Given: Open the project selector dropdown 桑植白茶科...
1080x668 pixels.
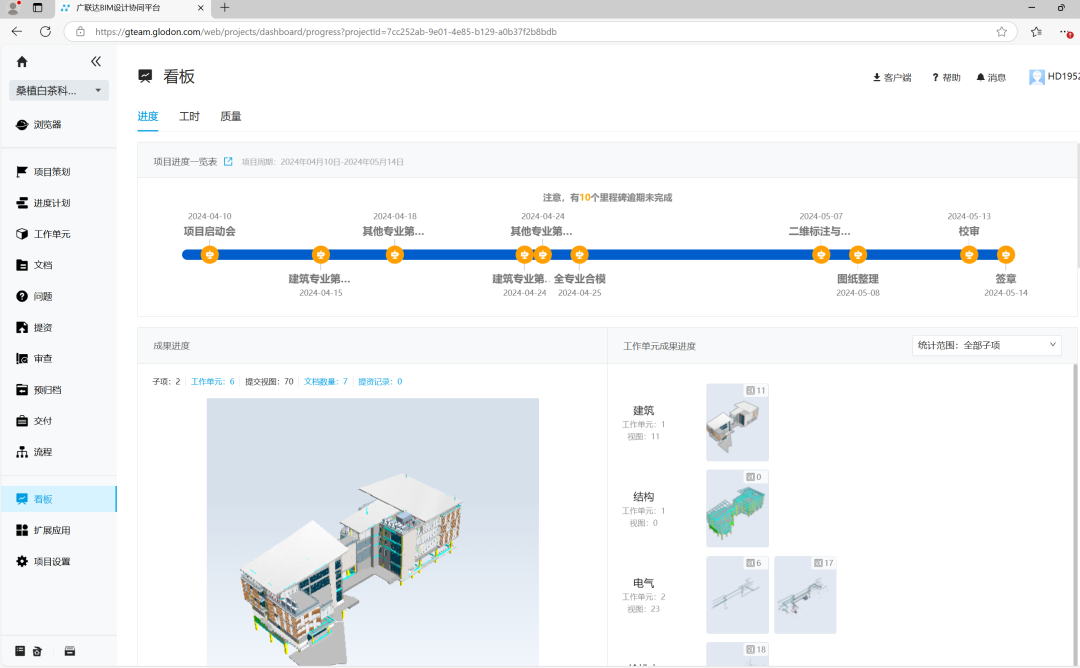Looking at the screenshot, I should [59, 90].
